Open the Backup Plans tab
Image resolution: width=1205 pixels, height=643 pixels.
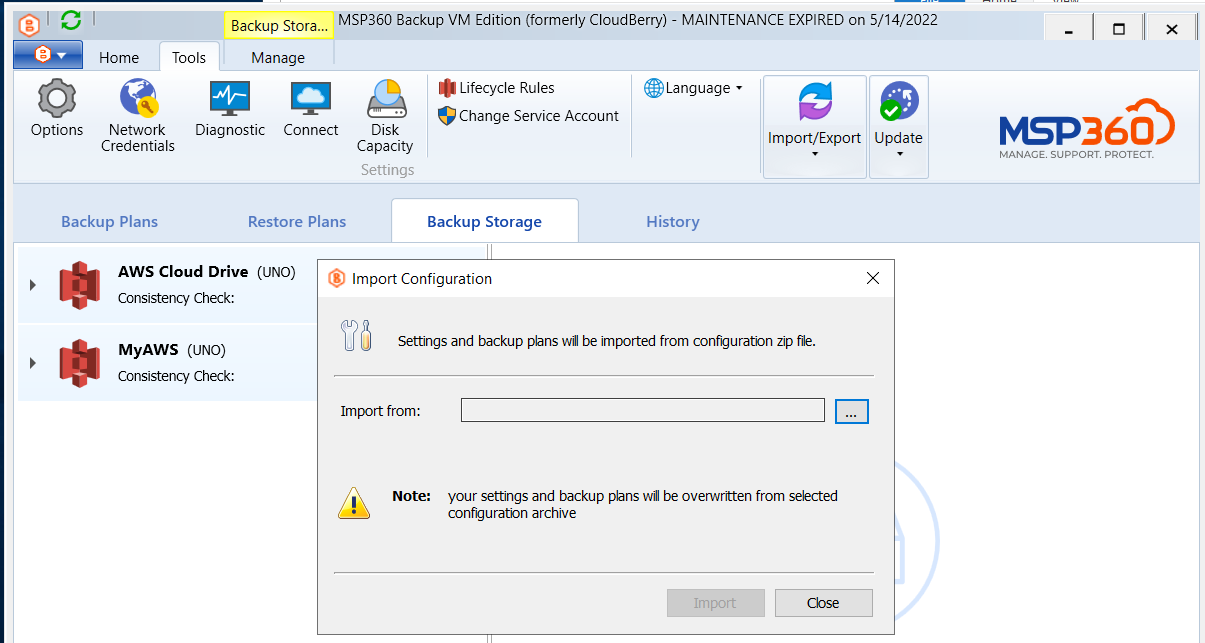[x=110, y=221]
